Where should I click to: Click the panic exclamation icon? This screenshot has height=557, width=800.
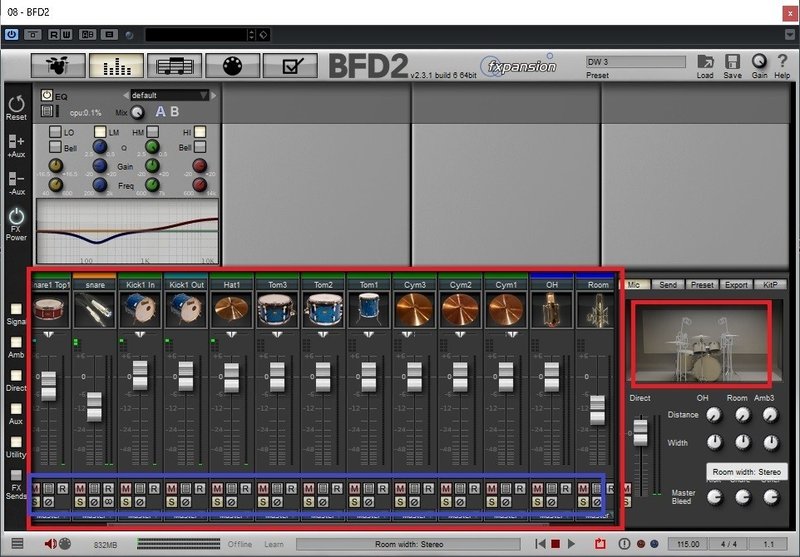[624, 544]
